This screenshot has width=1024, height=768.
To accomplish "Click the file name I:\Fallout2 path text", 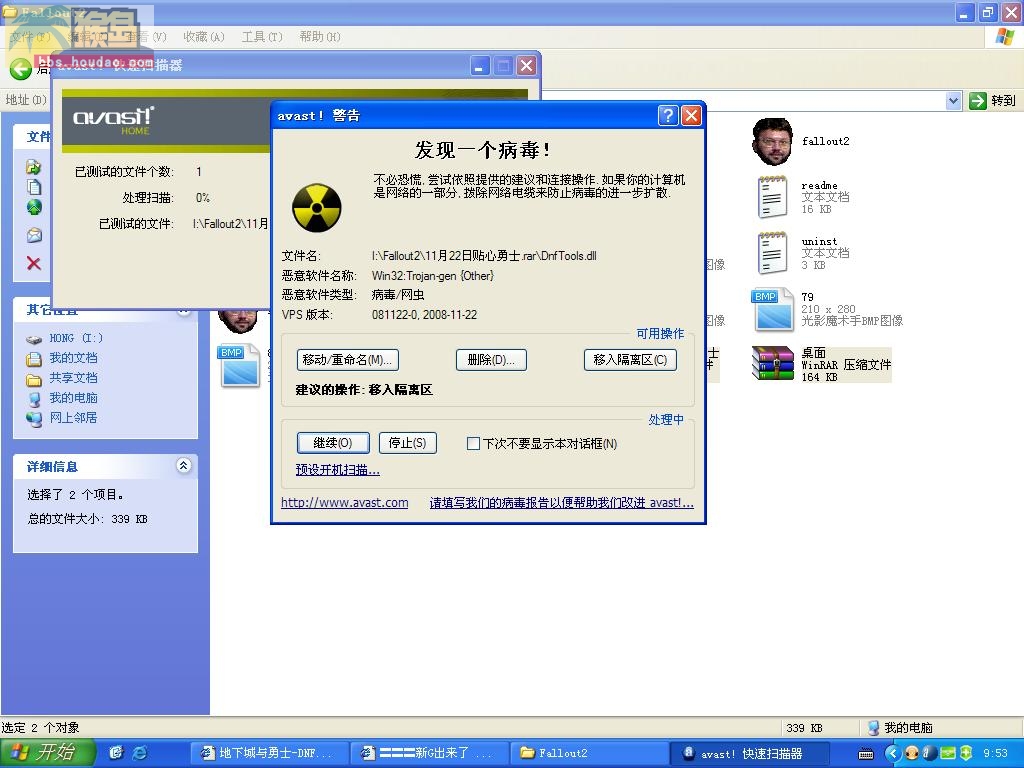I will pos(484,256).
